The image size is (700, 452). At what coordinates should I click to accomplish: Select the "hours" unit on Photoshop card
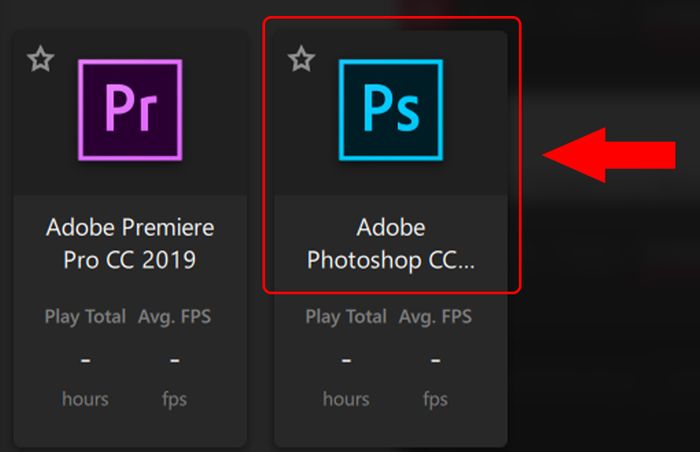click(346, 399)
